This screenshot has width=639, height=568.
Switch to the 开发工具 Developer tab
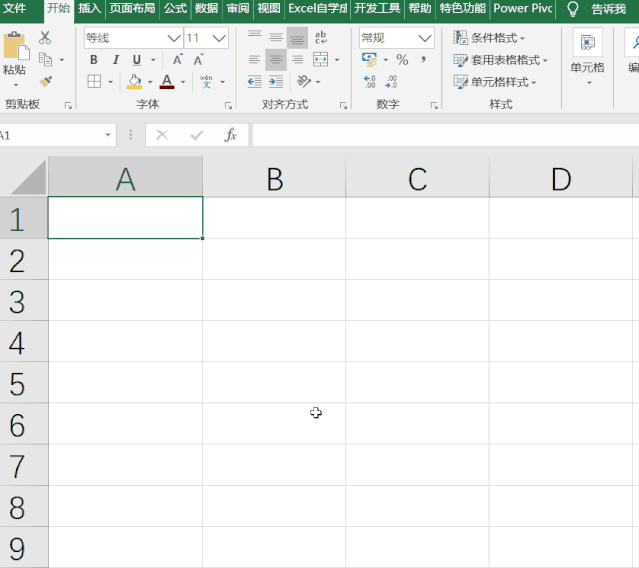point(377,8)
